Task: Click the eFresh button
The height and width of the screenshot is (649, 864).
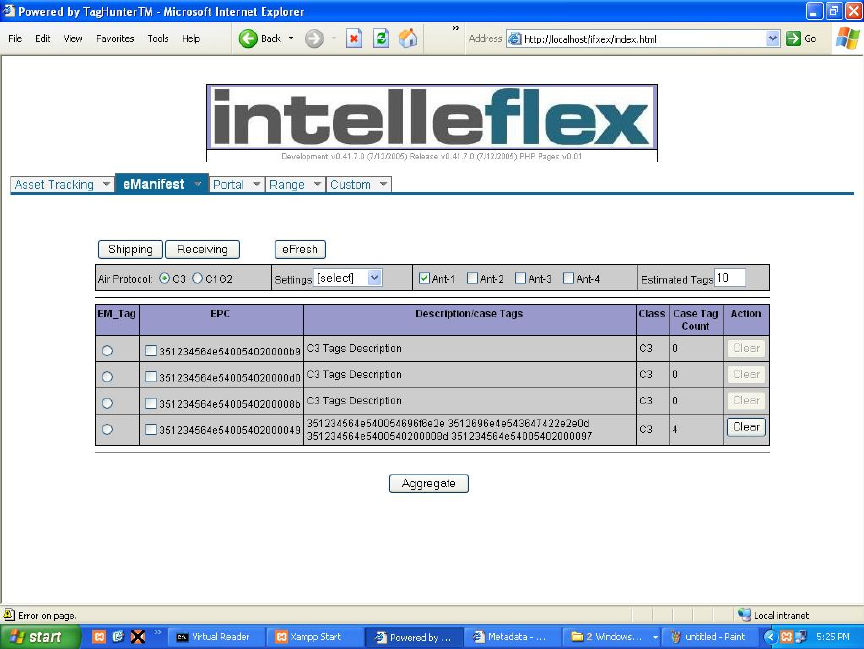Action: [x=300, y=250]
